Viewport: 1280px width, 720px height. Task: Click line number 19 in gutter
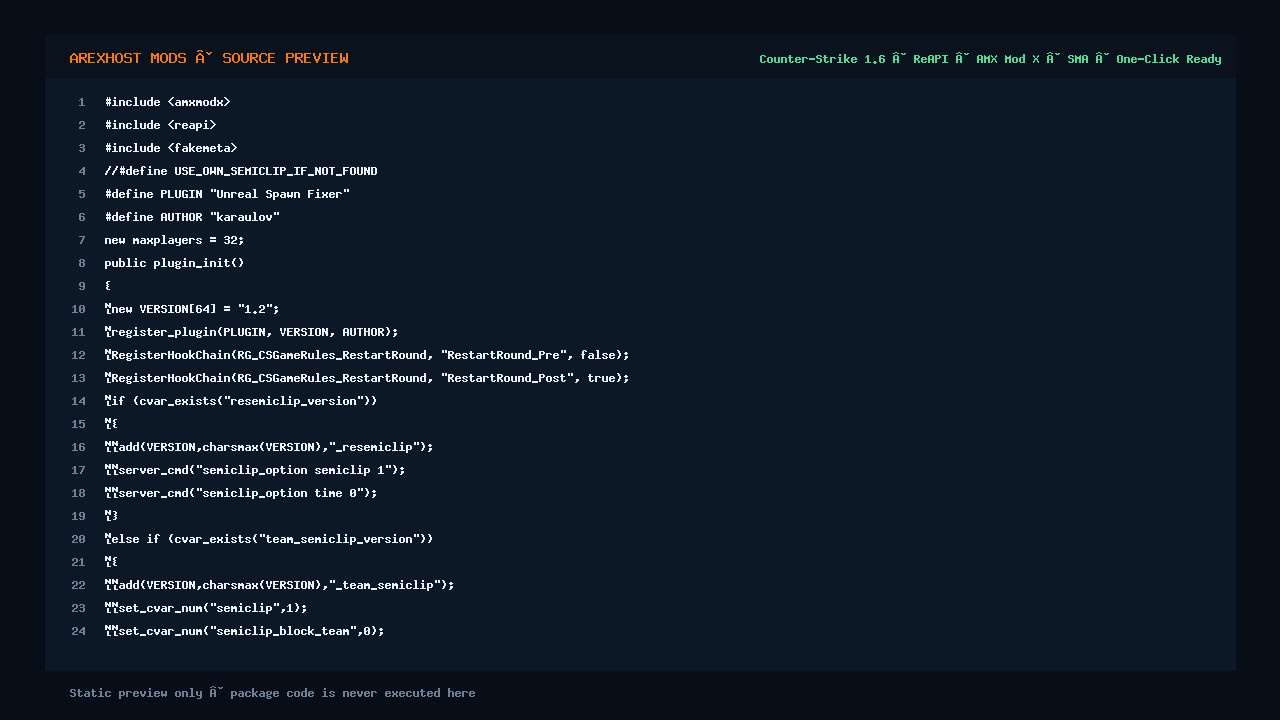click(79, 516)
